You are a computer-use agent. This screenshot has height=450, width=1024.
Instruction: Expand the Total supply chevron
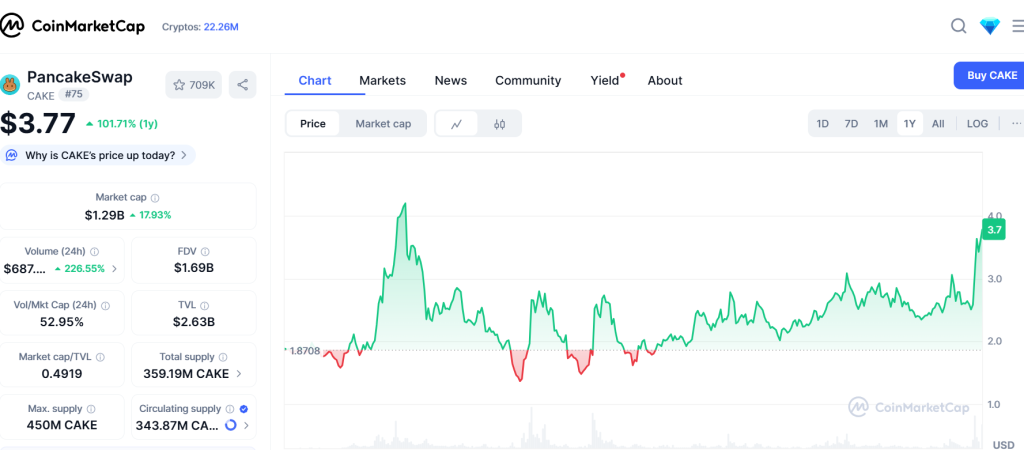[x=238, y=374]
